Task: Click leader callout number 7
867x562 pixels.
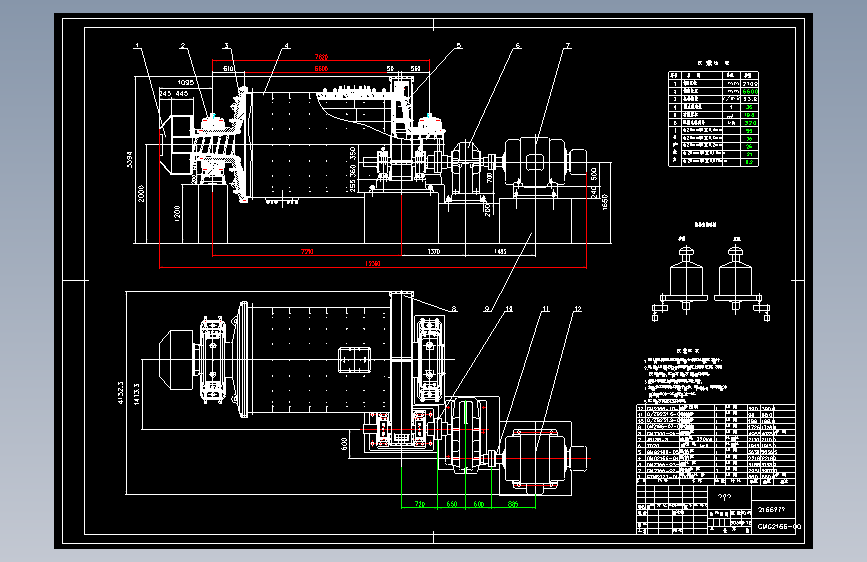Action: (568, 46)
